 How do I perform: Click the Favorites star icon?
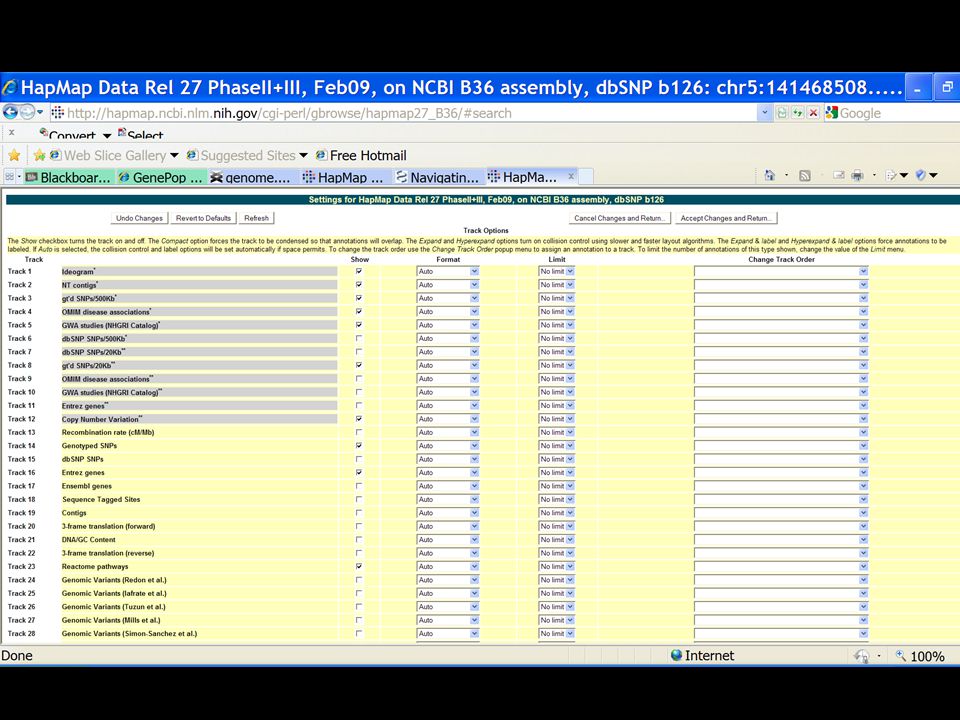[14, 156]
